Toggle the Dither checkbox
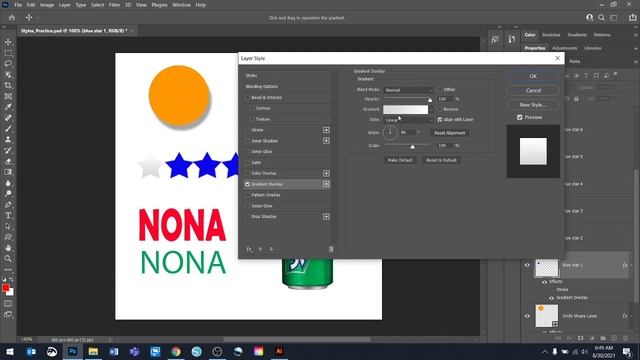 pos(440,89)
